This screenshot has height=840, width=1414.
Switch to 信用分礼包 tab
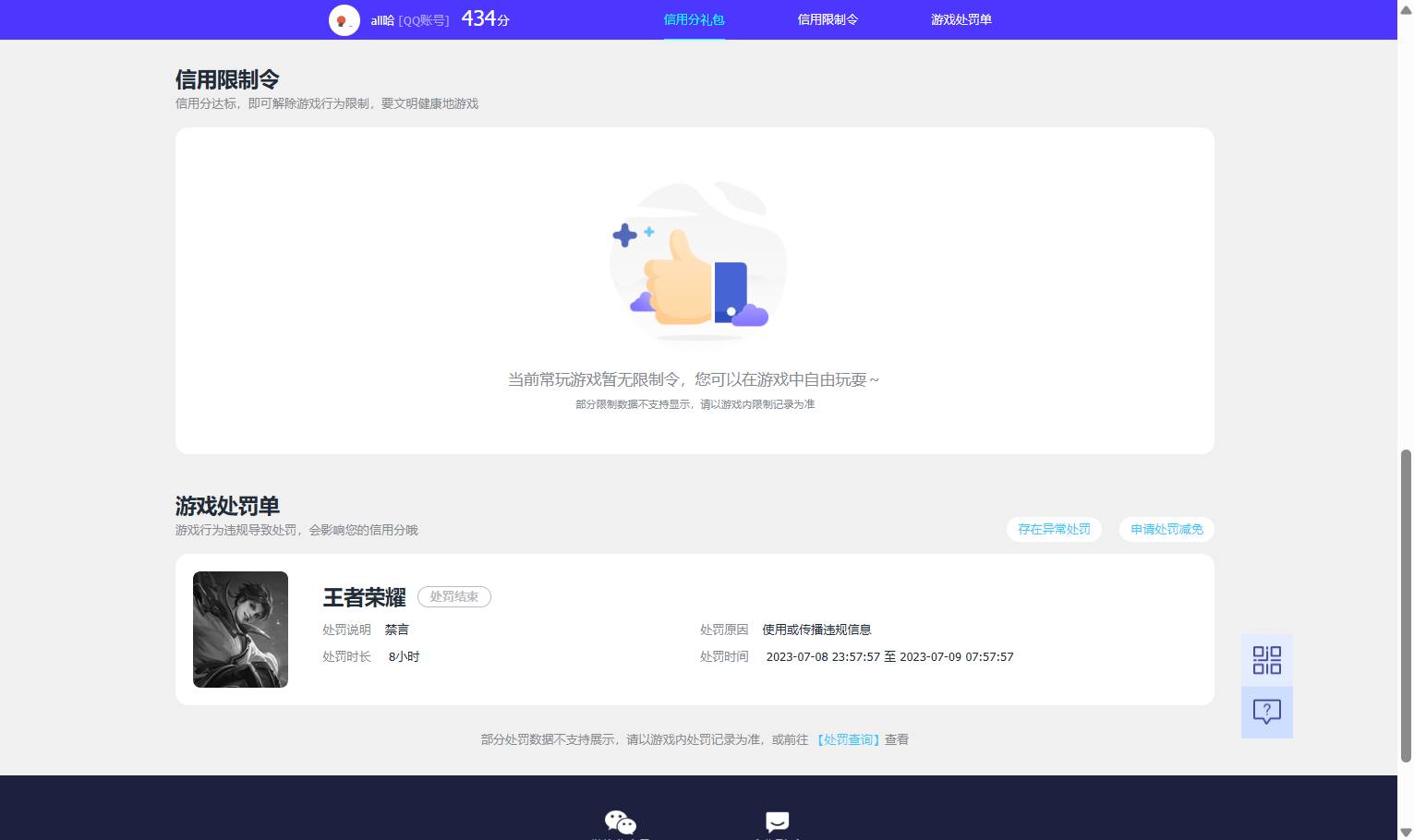694,19
